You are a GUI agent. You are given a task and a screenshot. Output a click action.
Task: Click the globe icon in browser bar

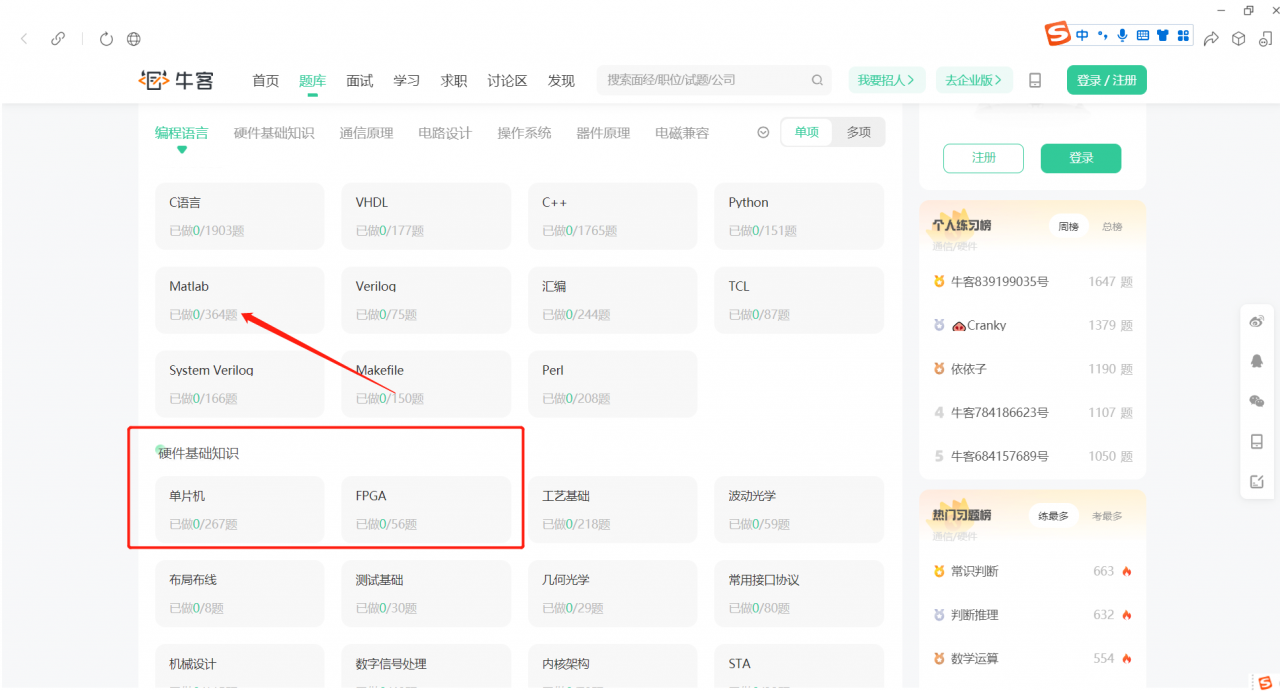point(134,39)
